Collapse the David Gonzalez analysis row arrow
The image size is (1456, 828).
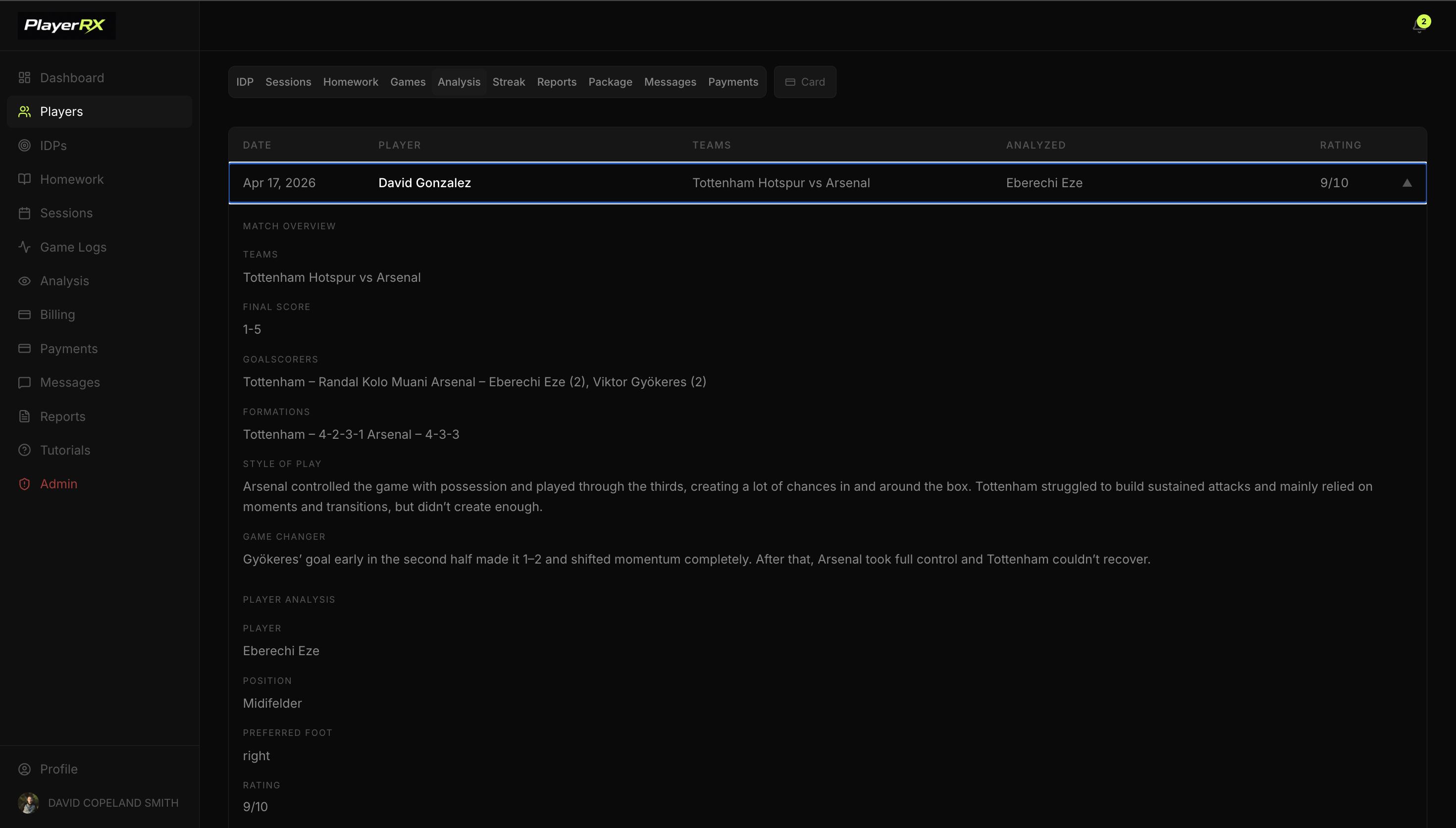click(x=1407, y=183)
